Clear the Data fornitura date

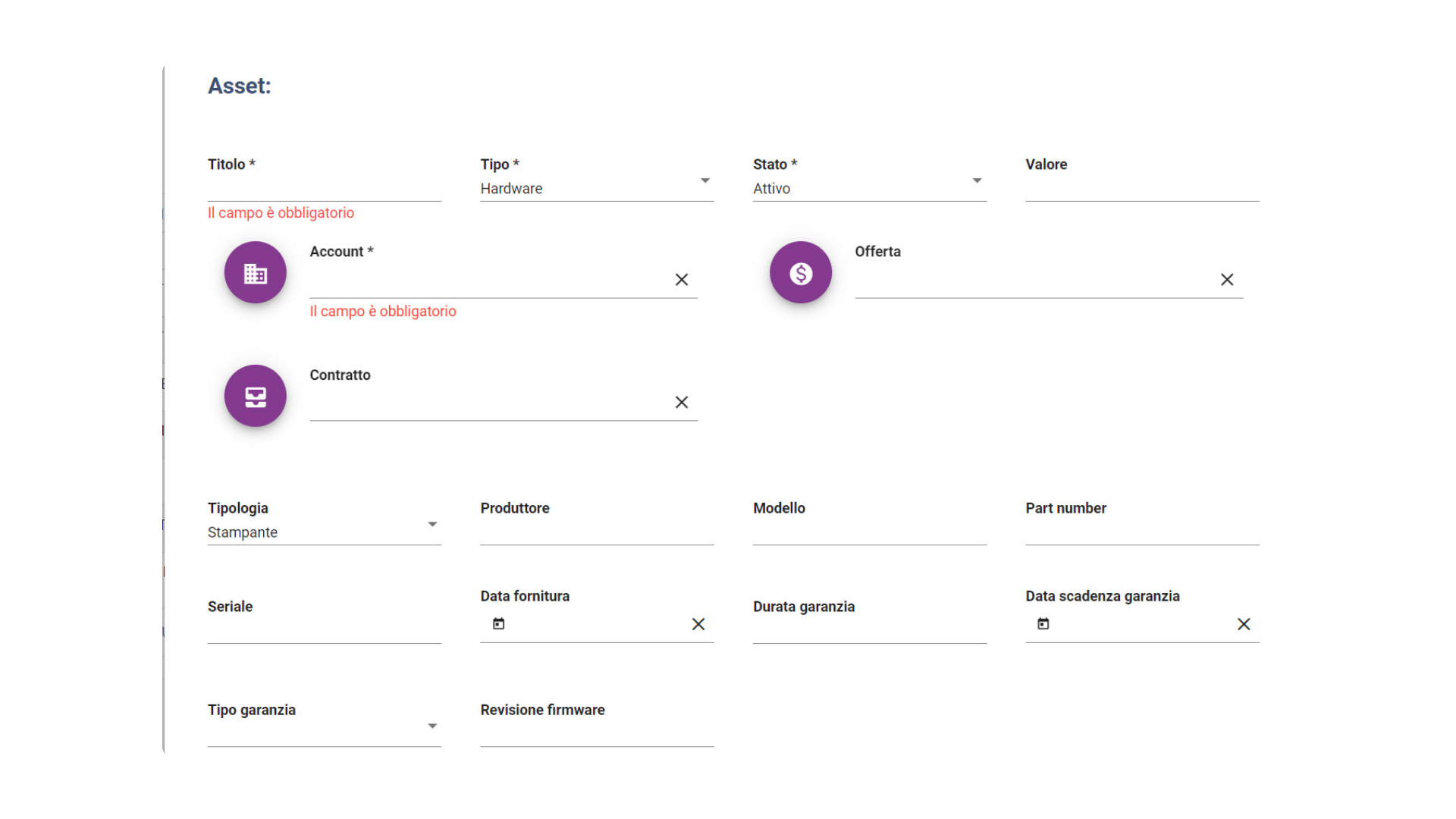(698, 624)
